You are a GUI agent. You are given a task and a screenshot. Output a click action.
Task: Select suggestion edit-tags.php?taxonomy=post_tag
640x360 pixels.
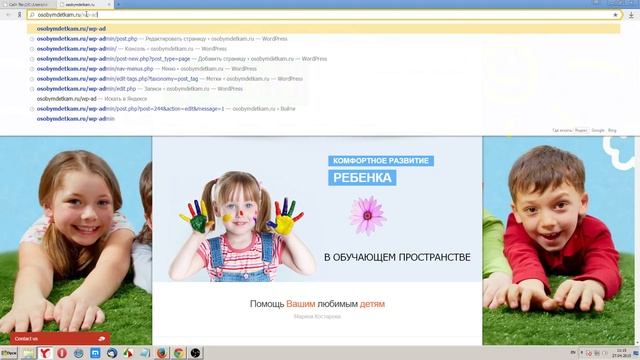coord(323,79)
